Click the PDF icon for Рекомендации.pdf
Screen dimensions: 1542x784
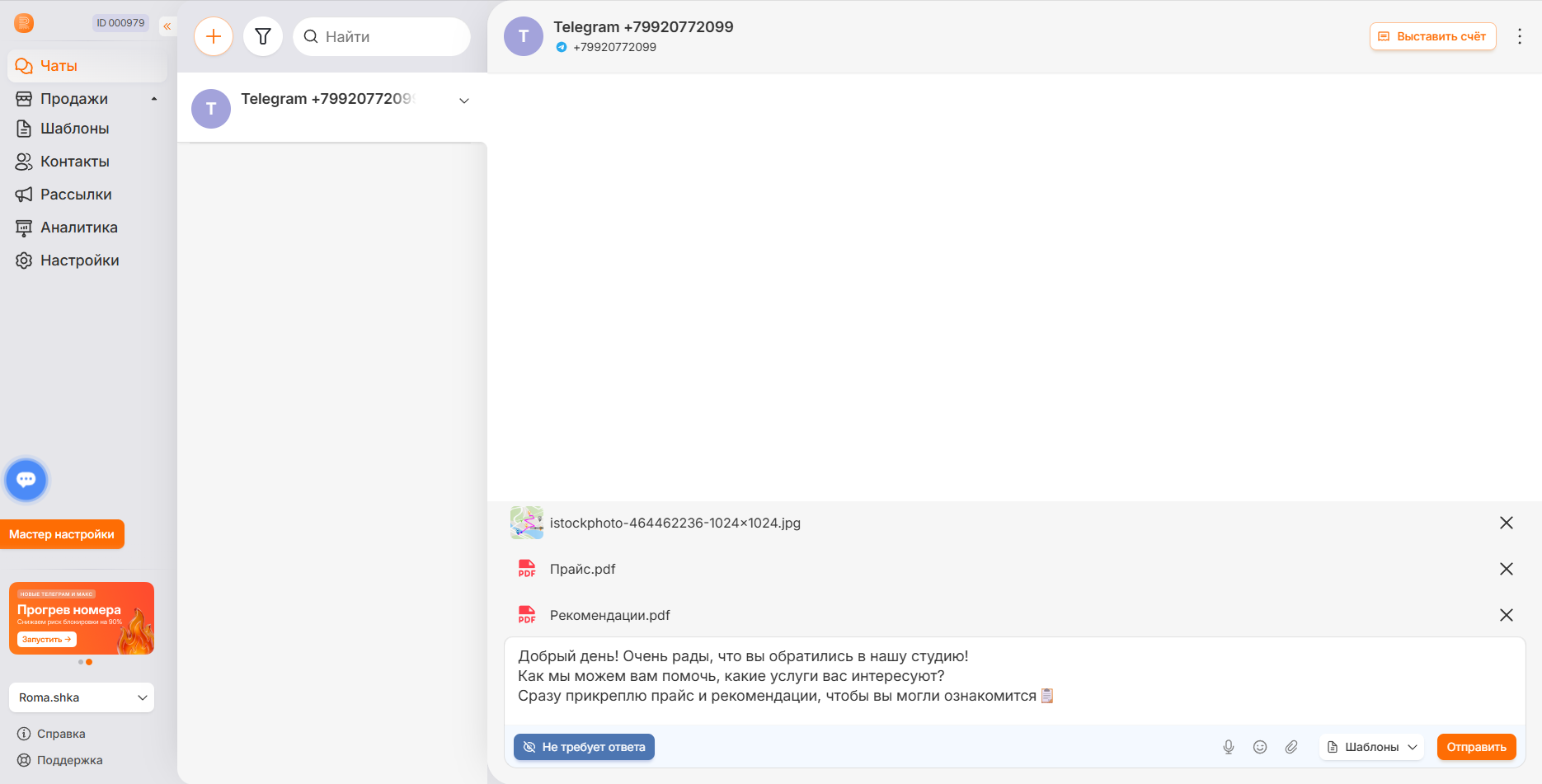pos(527,615)
